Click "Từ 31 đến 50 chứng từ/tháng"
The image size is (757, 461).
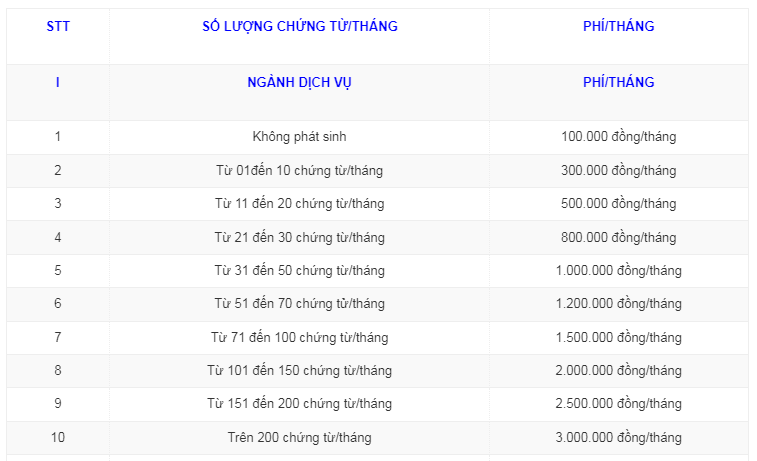299,271
